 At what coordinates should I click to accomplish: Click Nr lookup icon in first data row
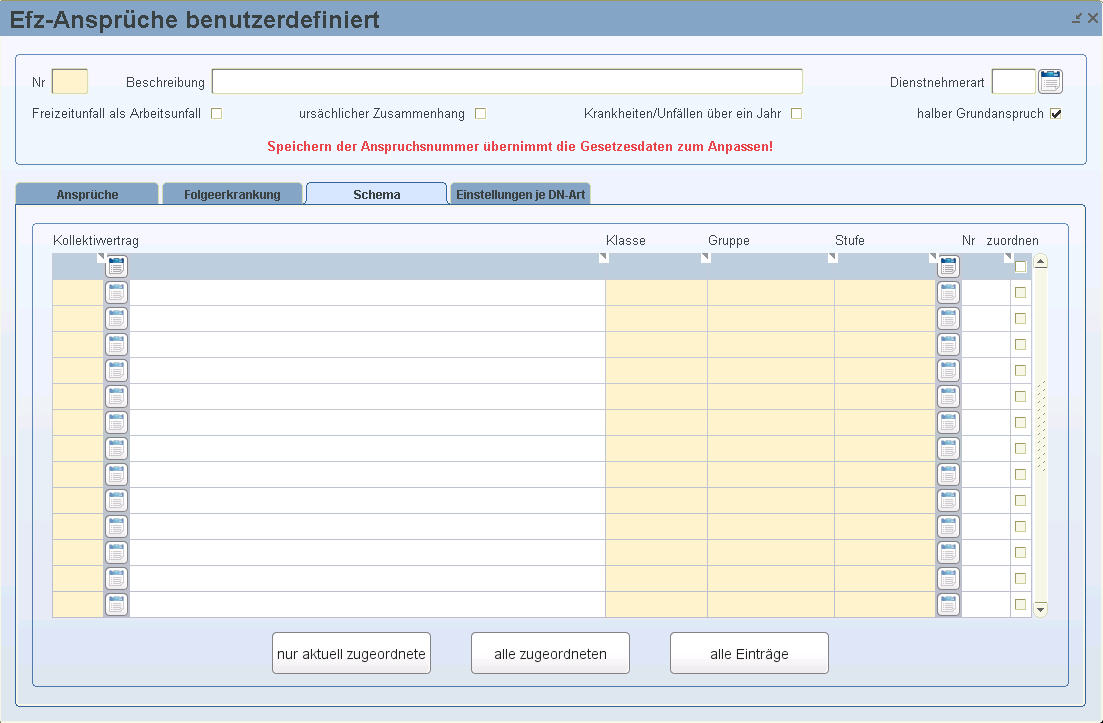(948, 293)
